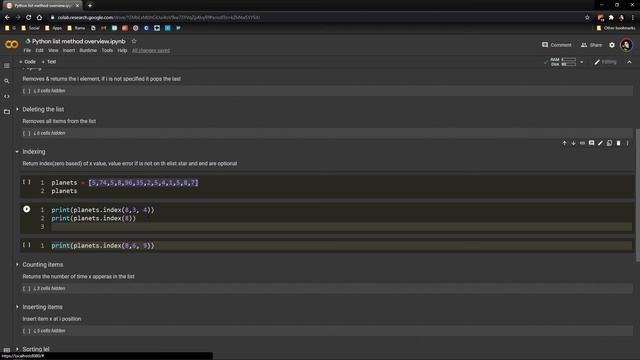
Task: Open the Tools menu
Action: click(107, 51)
